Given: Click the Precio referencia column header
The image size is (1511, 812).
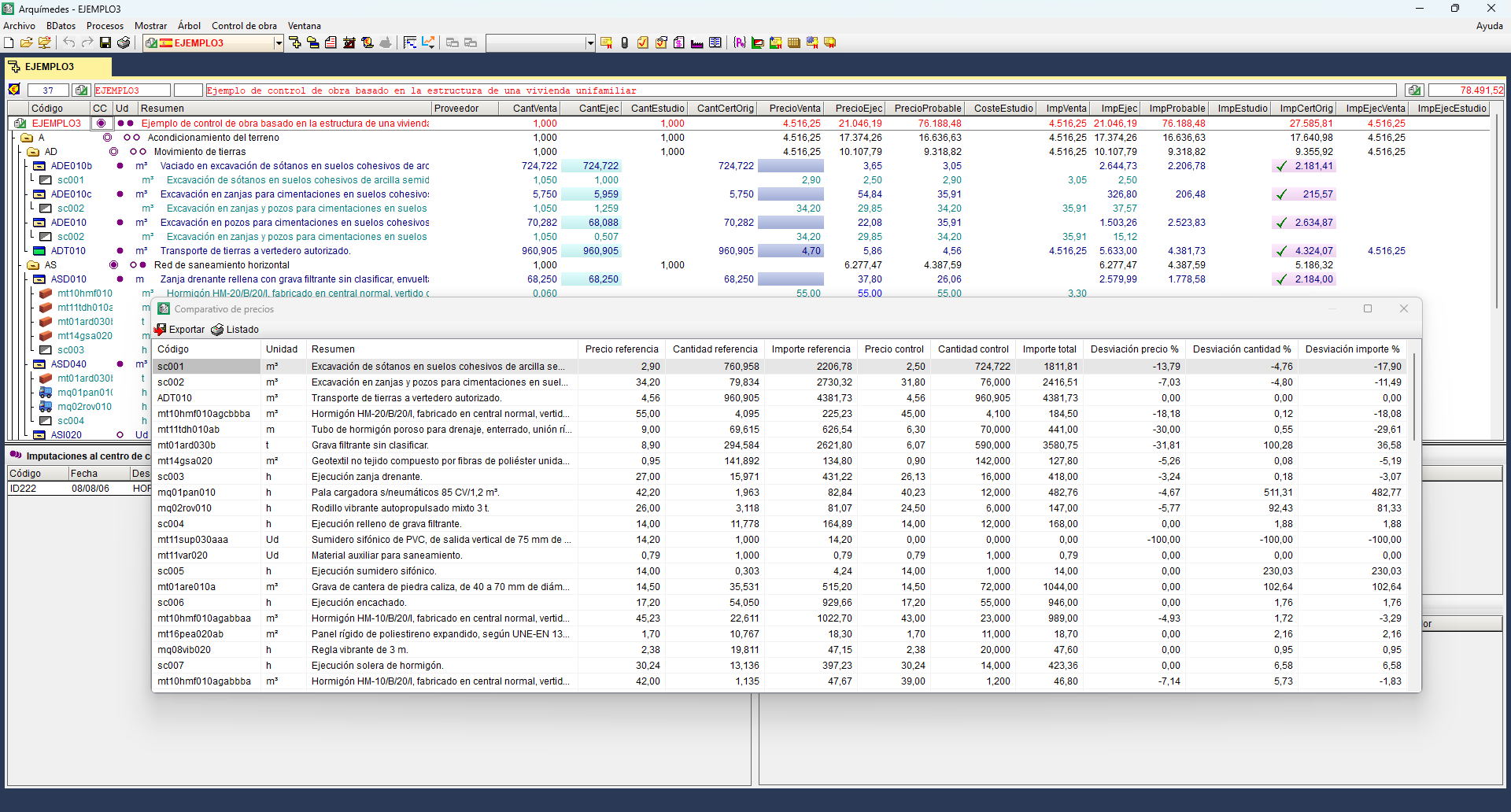Looking at the screenshot, I should pos(621,349).
